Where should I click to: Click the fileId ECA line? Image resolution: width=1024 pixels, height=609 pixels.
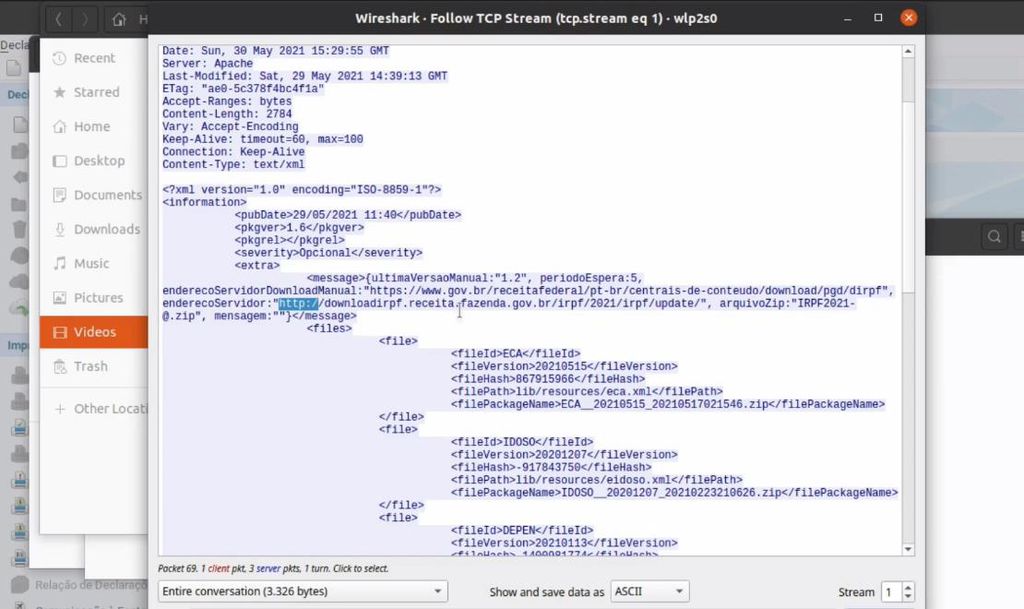[x=515, y=354]
